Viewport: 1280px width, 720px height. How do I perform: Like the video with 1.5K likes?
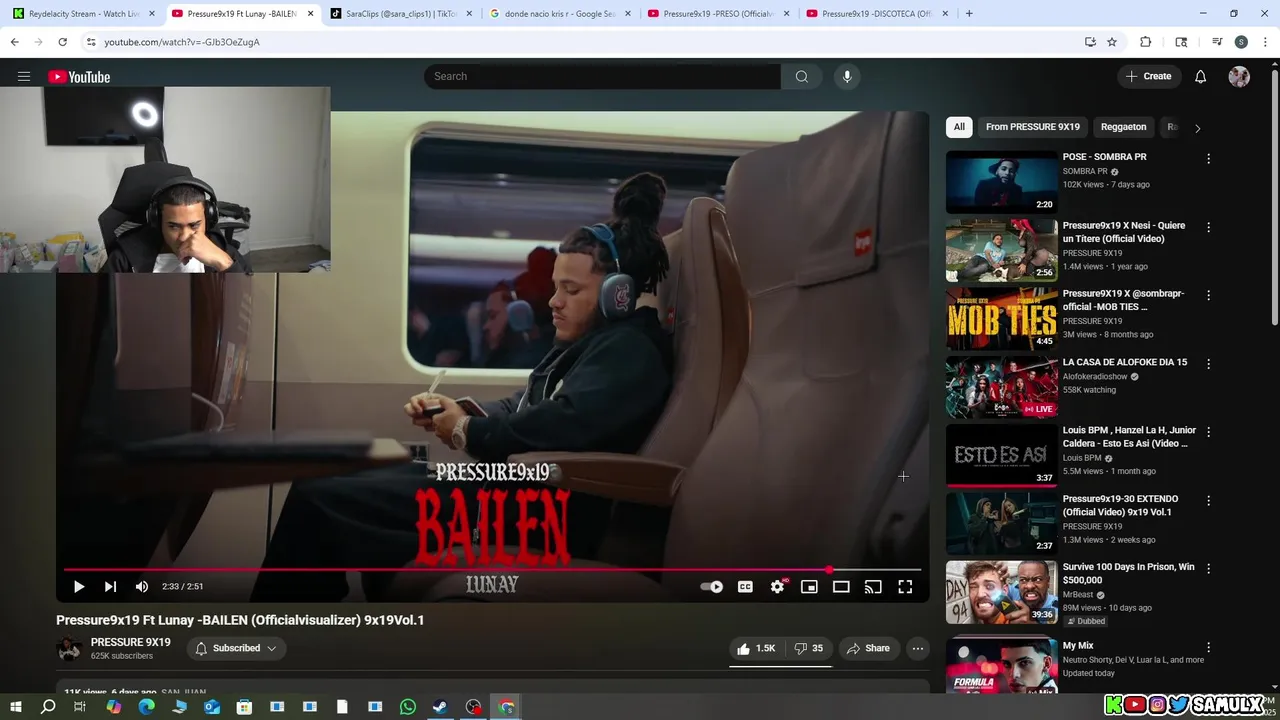[x=757, y=649]
